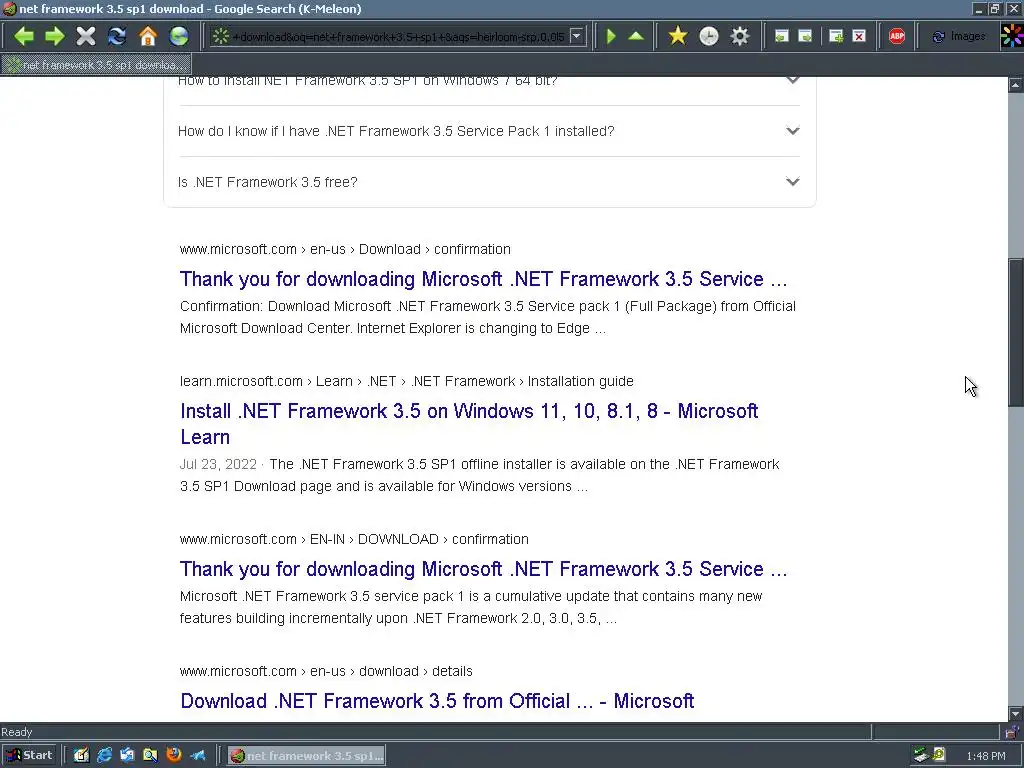Click the globe search icon in toolbar

(179, 36)
